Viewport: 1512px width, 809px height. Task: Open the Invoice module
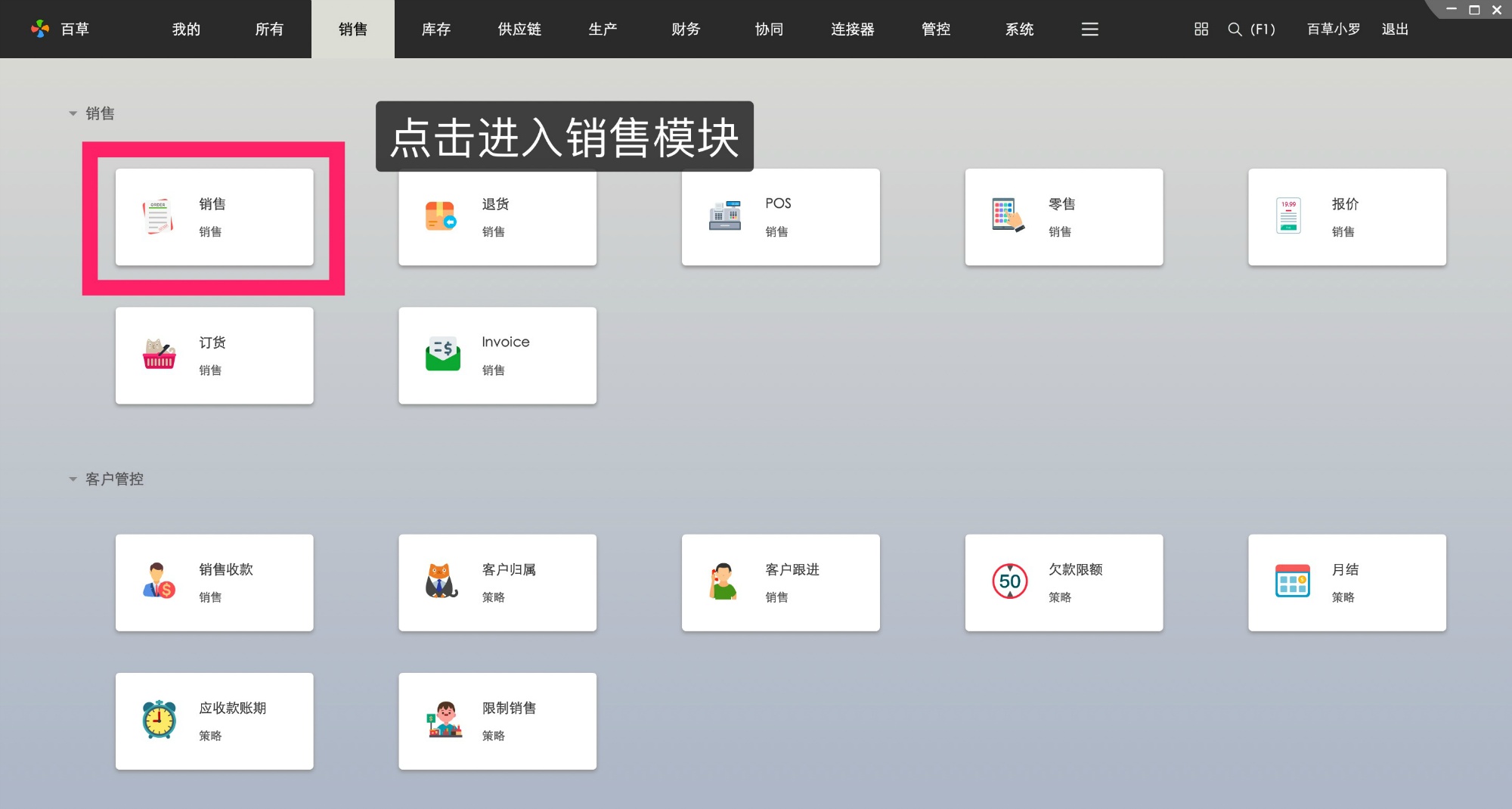click(497, 355)
